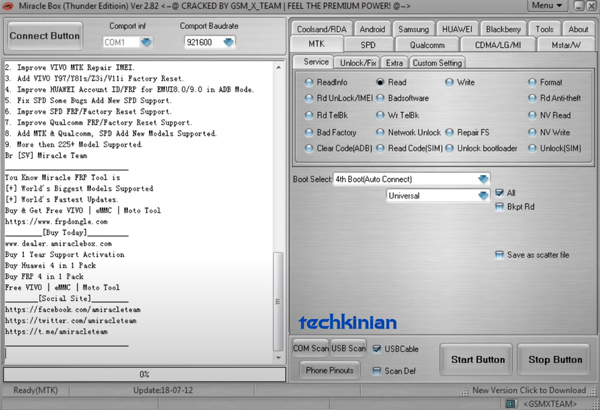The width and height of the screenshot is (600, 410).
Task: Click the log scrollbar down arrow
Action: click(x=279, y=358)
